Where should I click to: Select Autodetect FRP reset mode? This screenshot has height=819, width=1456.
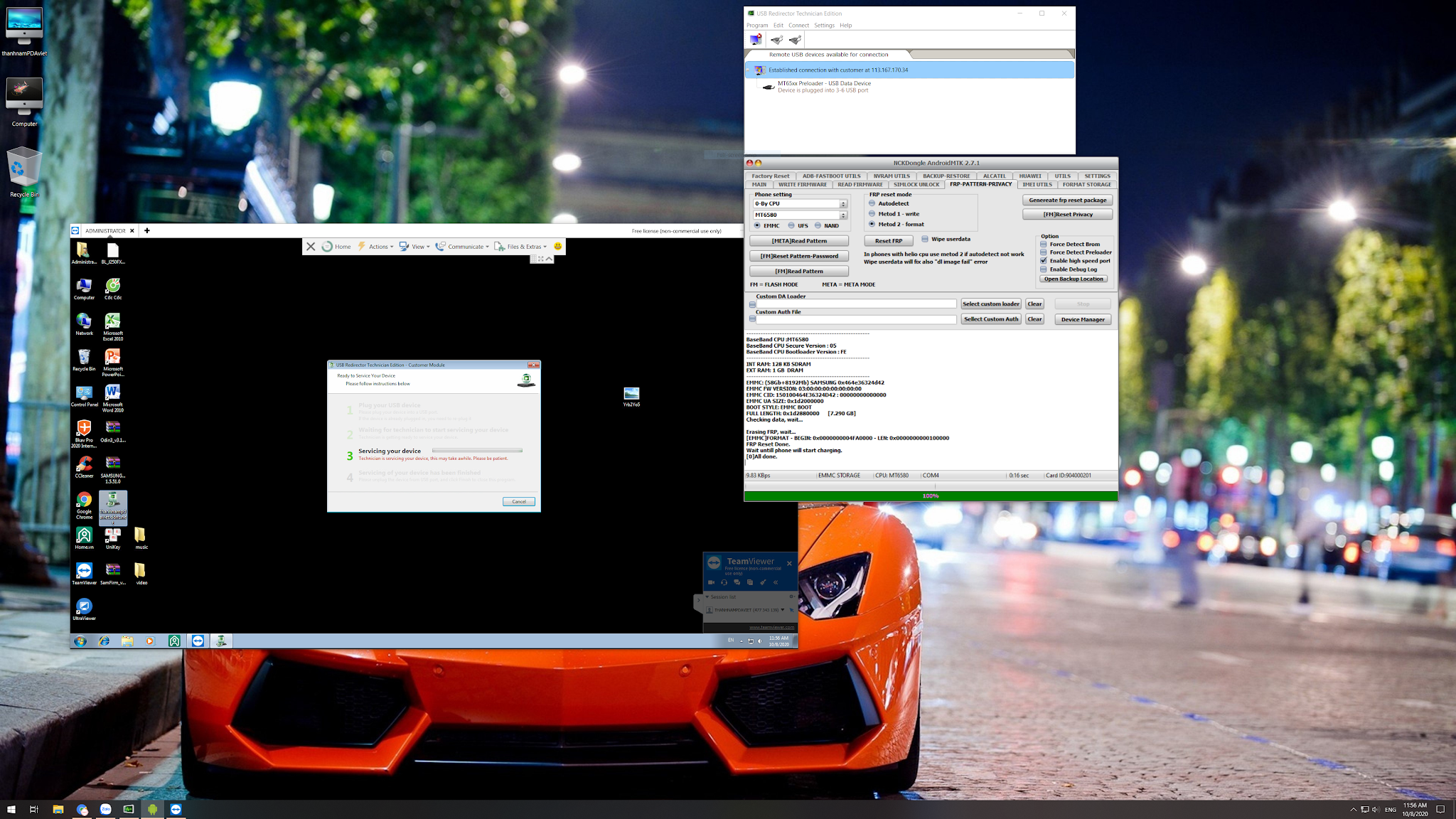(x=872, y=203)
